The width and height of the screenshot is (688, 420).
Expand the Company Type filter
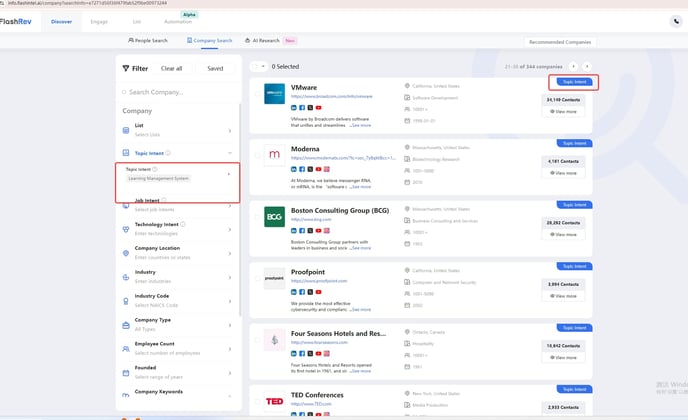(229, 325)
